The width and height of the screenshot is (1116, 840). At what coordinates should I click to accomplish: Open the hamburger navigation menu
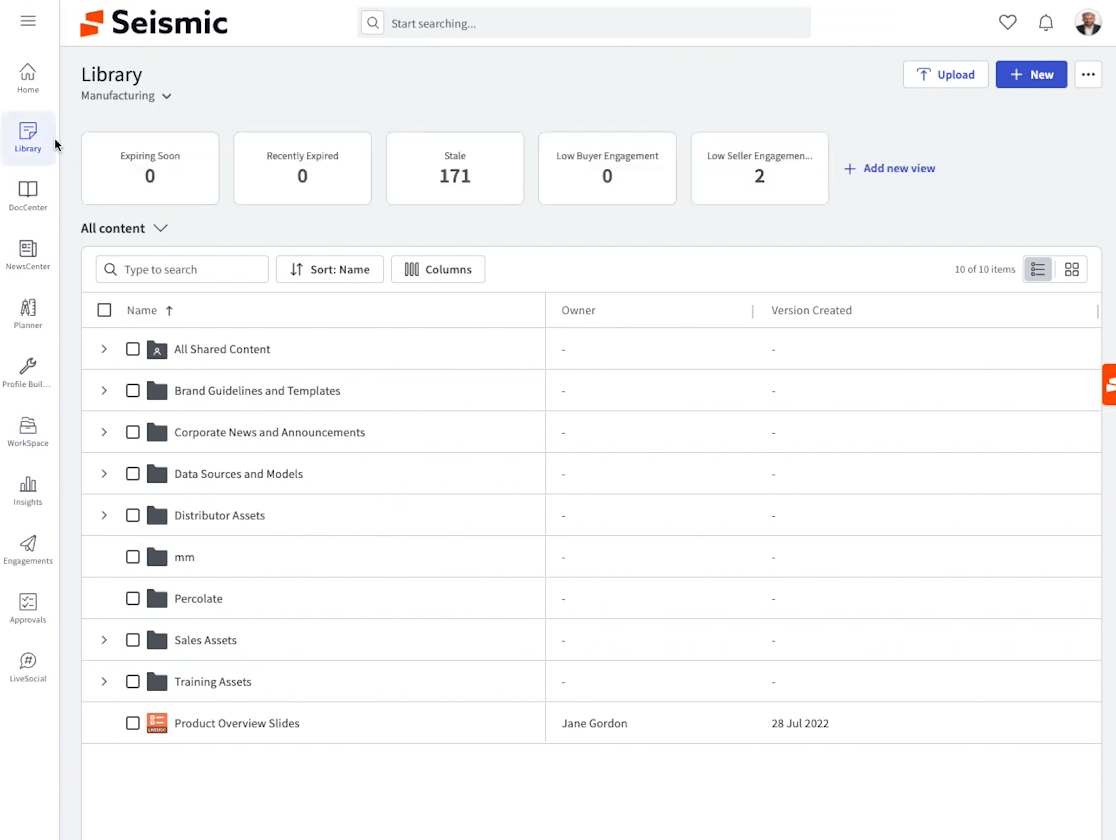28,21
